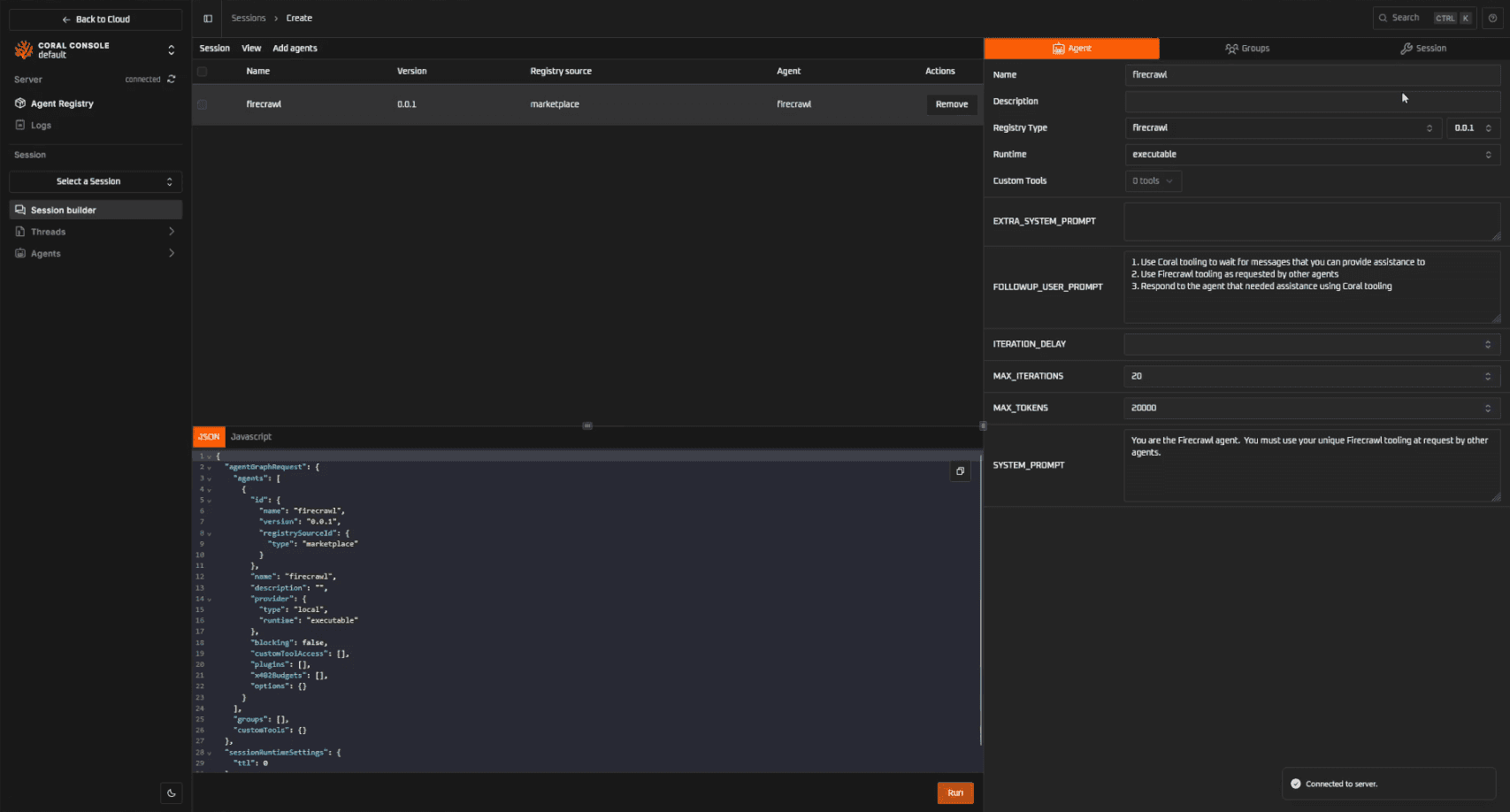This screenshot has width=1510, height=812.
Task: Remove the firecrawl agent
Action: coord(952,104)
